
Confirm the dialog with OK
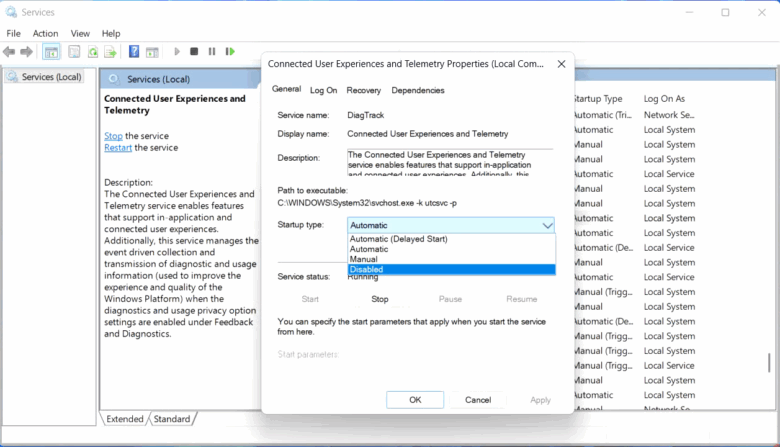pos(415,400)
